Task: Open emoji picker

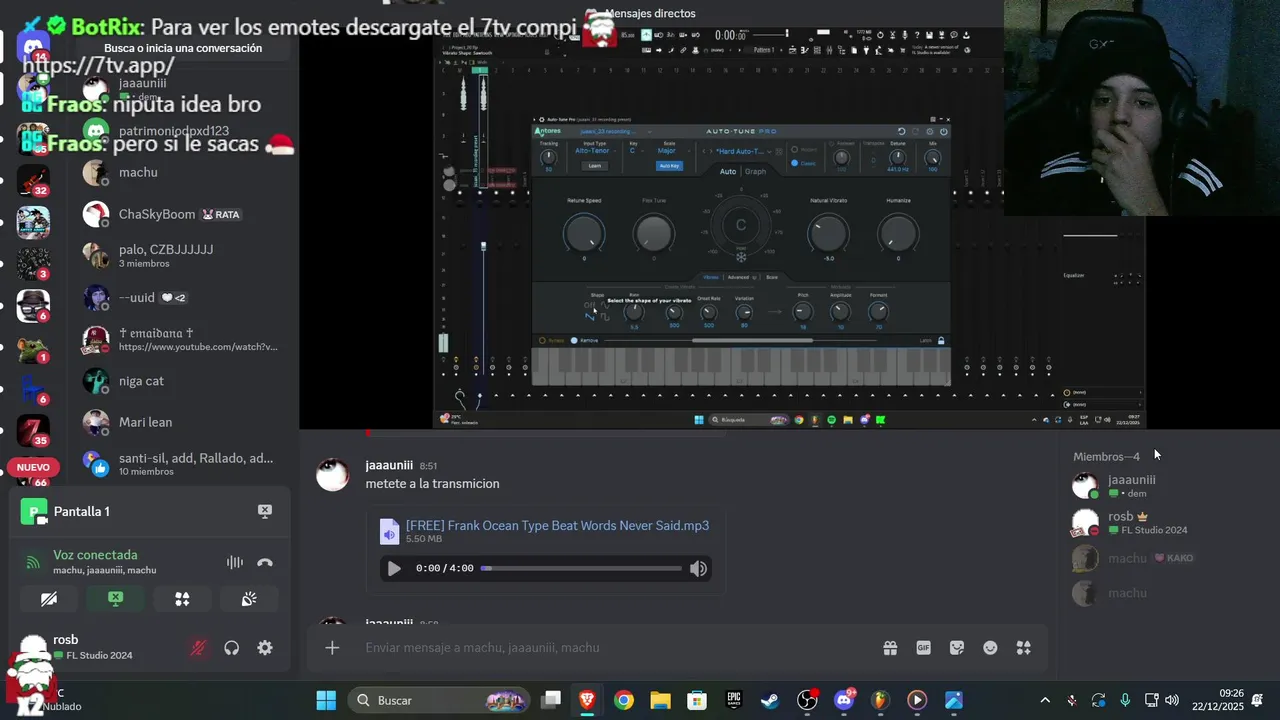Action: (x=990, y=648)
